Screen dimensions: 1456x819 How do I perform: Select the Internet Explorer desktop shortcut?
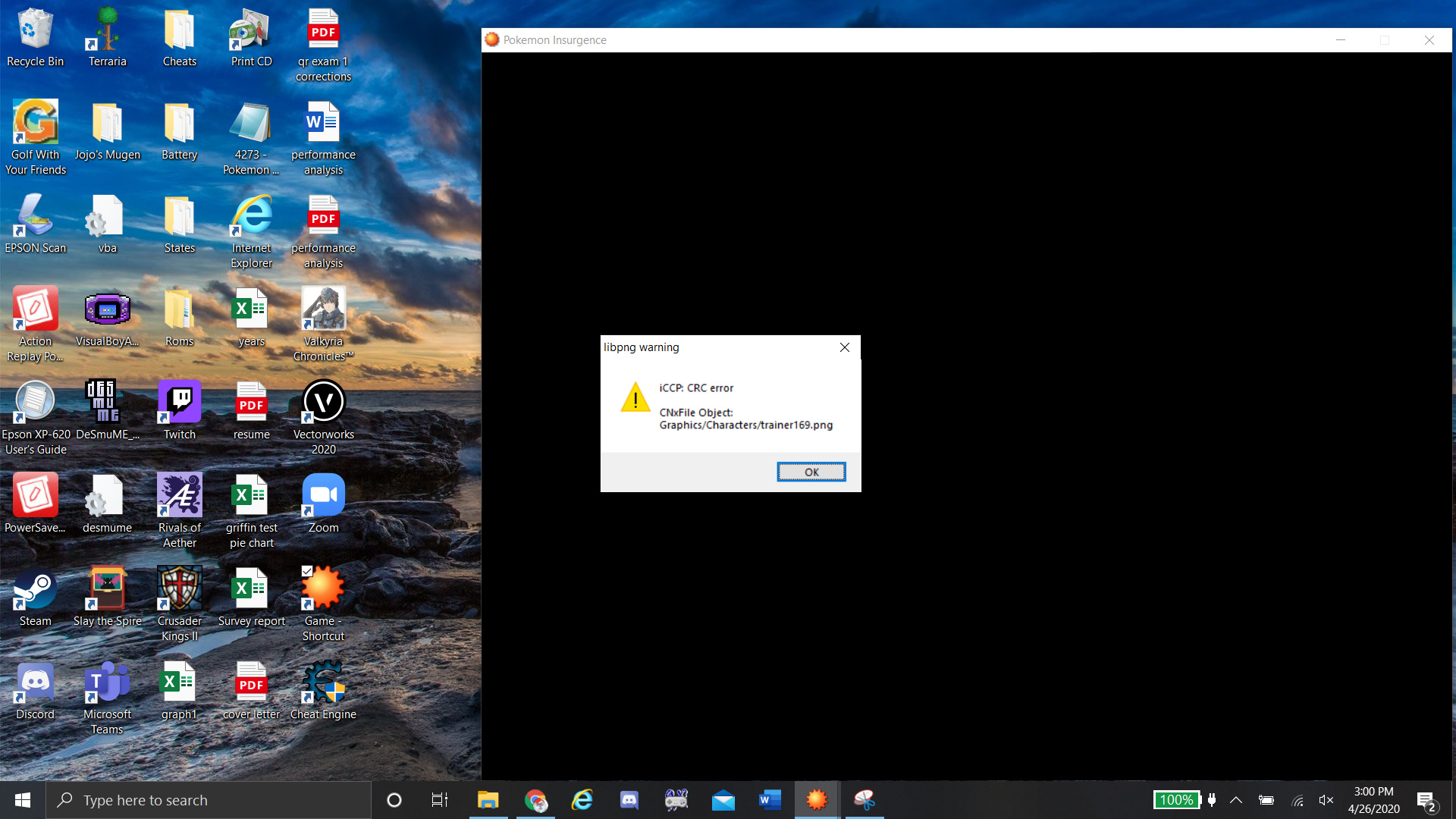[x=251, y=231]
